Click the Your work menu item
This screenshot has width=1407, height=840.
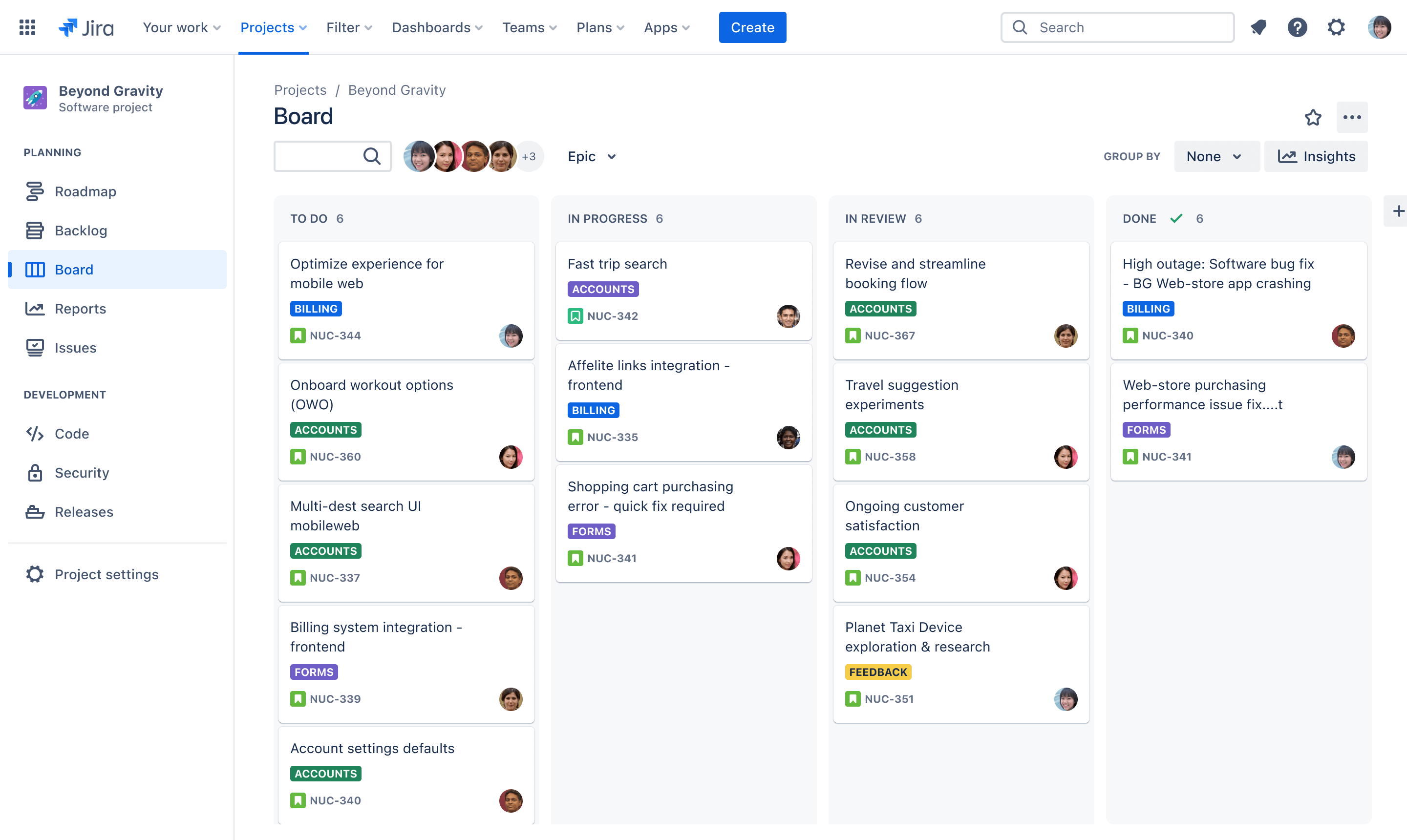click(180, 27)
